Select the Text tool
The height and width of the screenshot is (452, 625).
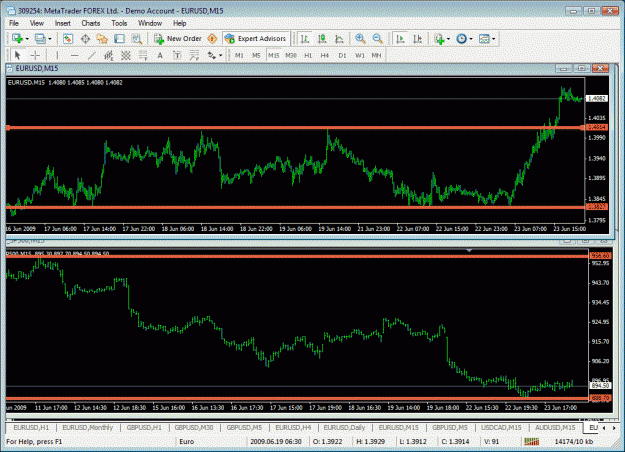[160, 55]
